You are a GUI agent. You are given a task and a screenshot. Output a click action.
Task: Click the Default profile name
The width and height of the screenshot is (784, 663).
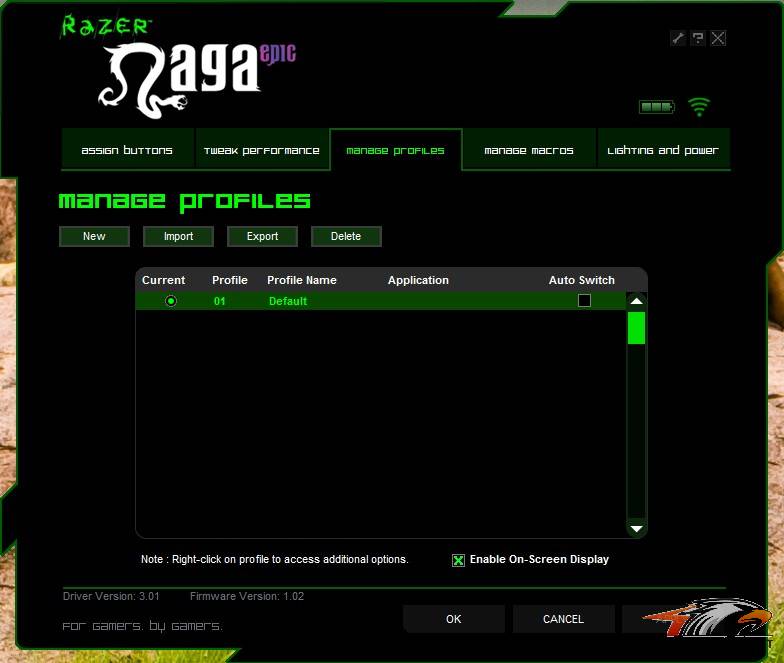point(288,301)
